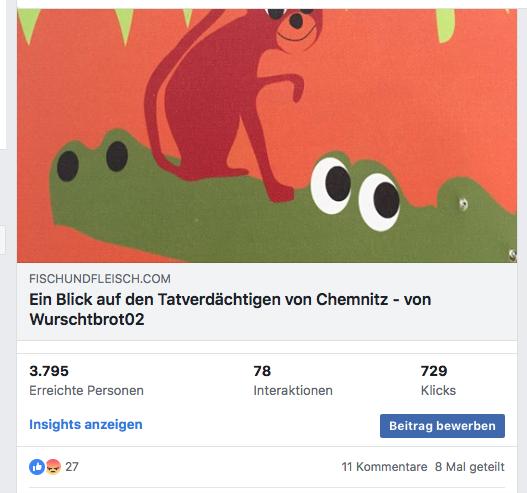Select the Erreichte Personen label
The height and width of the screenshot is (493, 527).
click(86, 390)
